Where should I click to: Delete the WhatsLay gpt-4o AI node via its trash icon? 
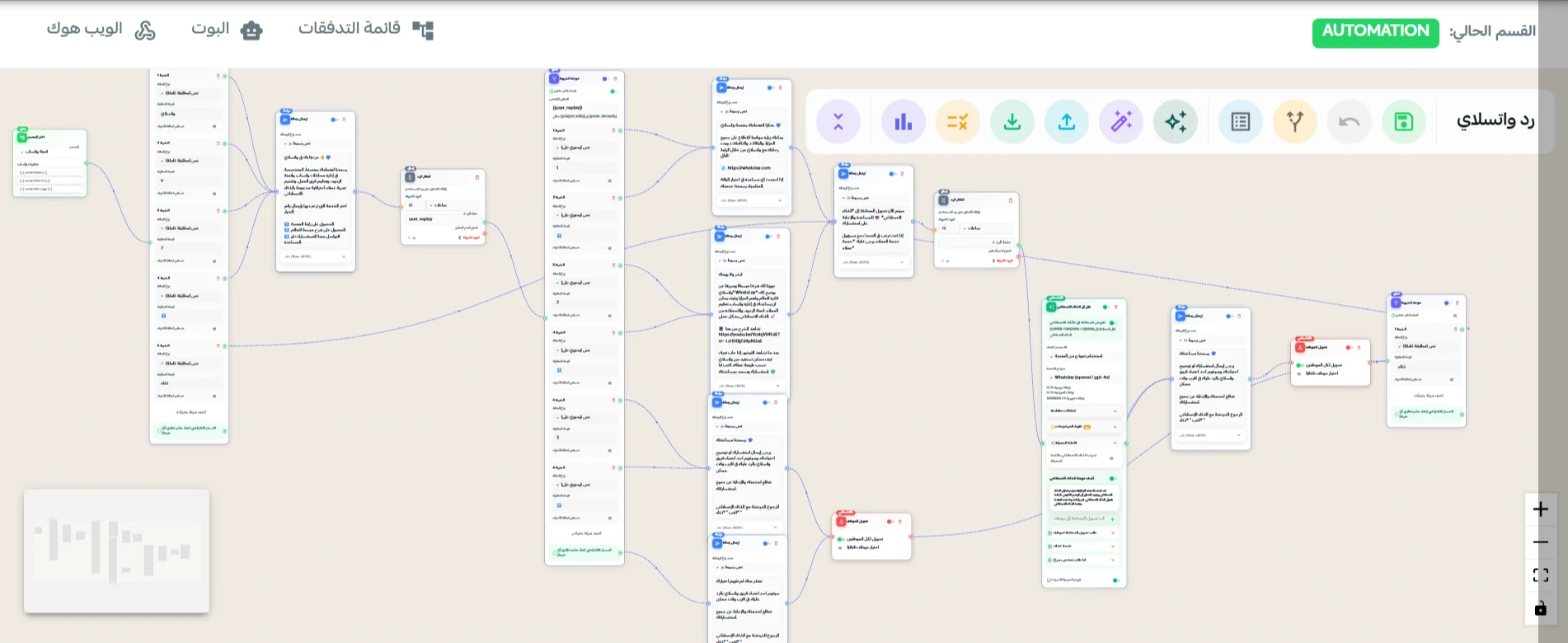click(1117, 307)
